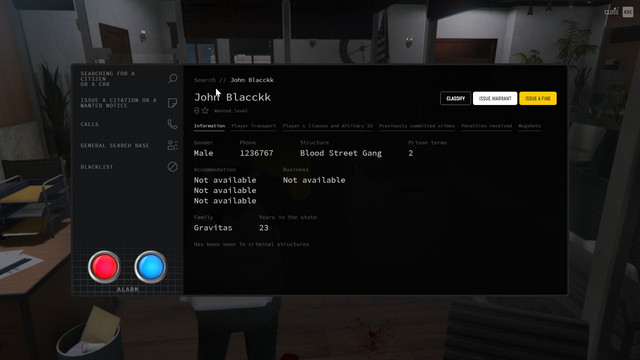Switch to the Player Transport tab
The height and width of the screenshot is (360, 640).
point(253,126)
